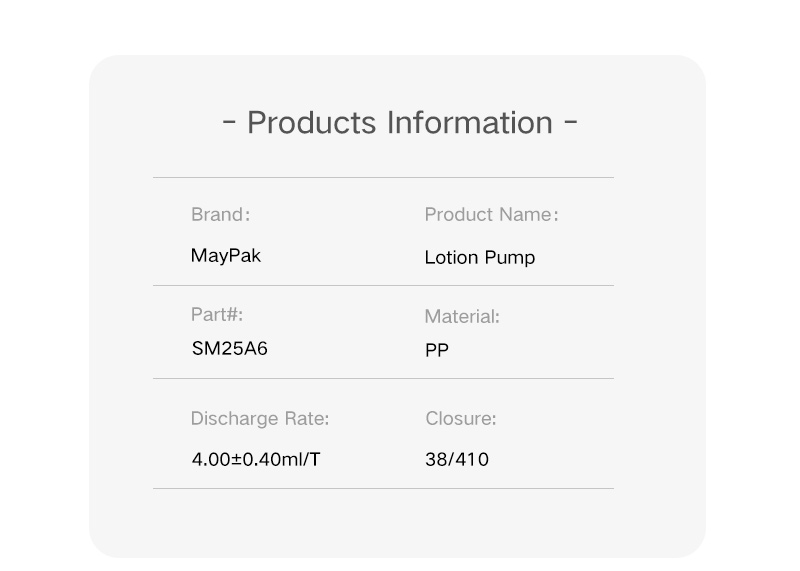Click the bottom divider below 38/410
The height and width of the screenshot is (571, 800).
coord(384,488)
